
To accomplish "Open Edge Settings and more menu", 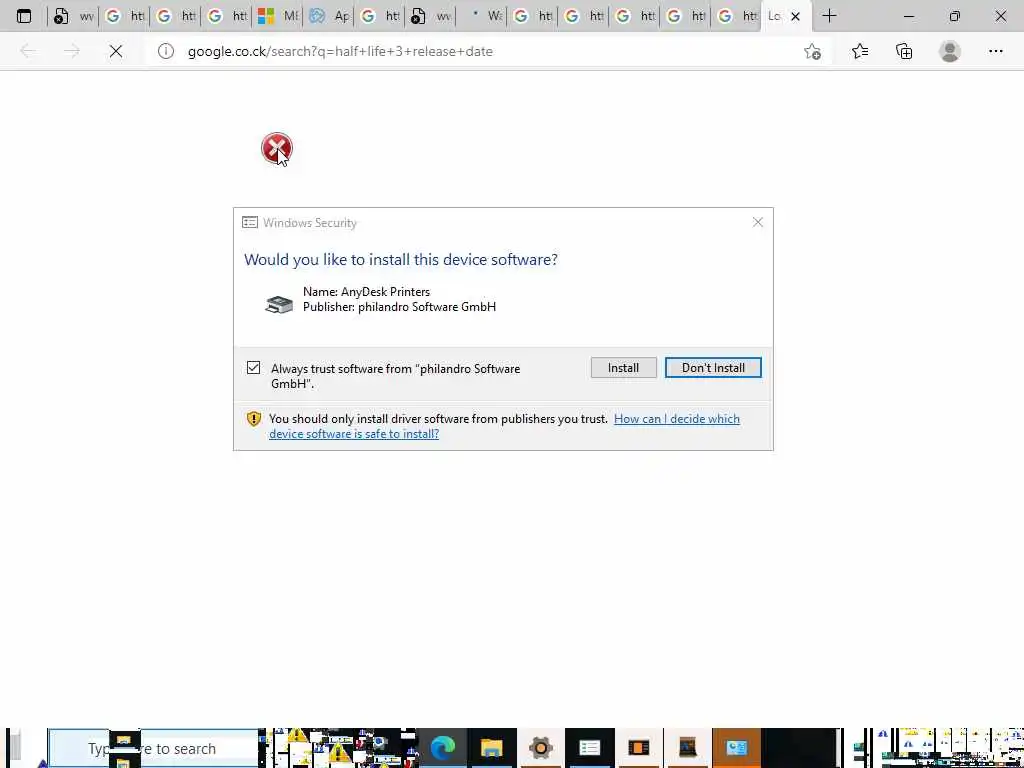I will pos(995,51).
